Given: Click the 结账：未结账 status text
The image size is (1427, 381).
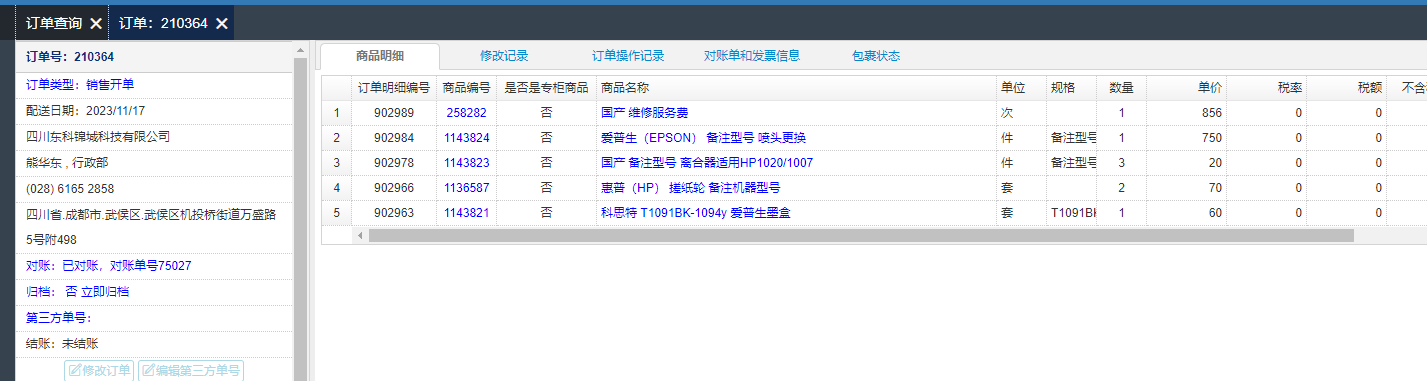Looking at the screenshot, I should pos(62,344).
